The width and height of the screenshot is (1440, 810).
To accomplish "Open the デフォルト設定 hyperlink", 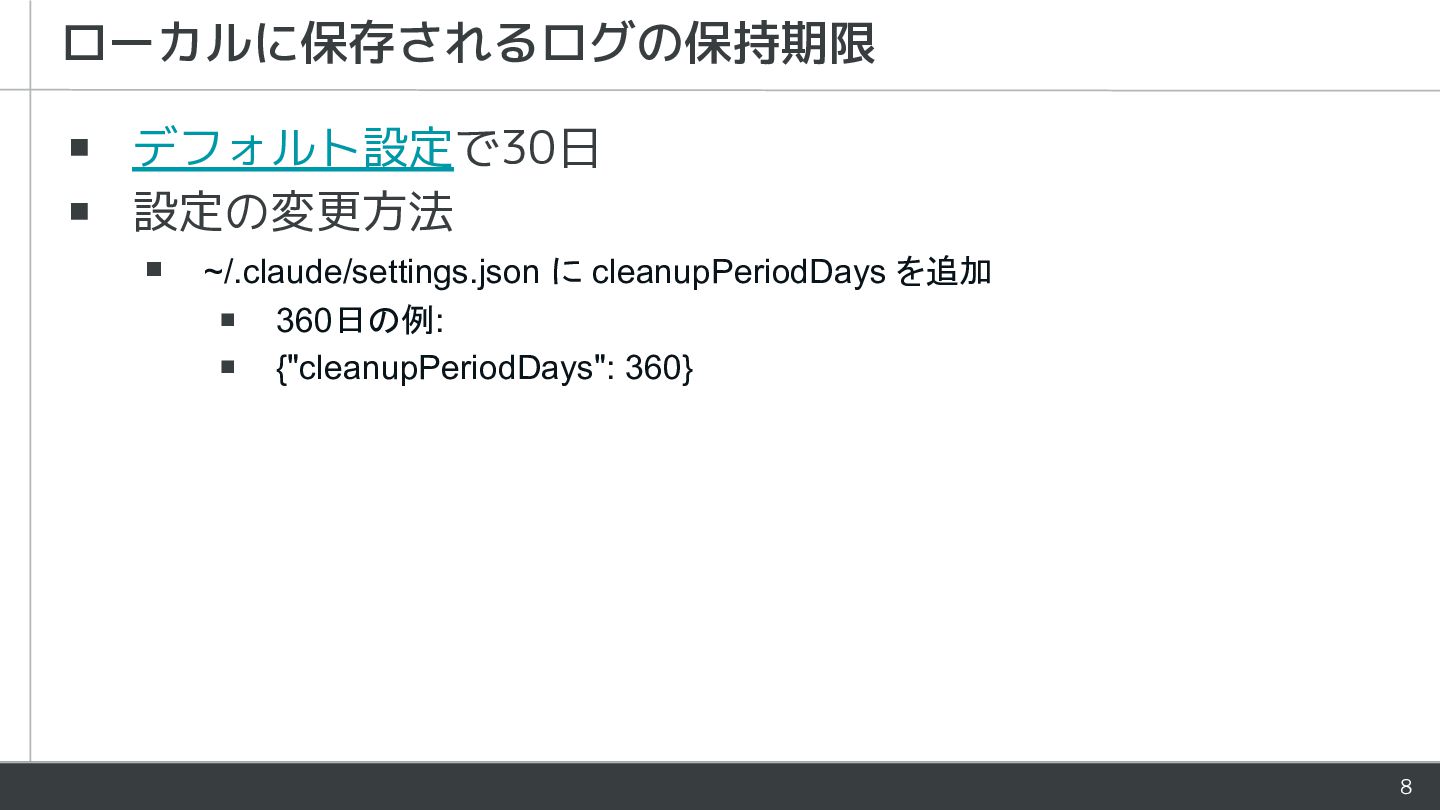I will pos(292,149).
